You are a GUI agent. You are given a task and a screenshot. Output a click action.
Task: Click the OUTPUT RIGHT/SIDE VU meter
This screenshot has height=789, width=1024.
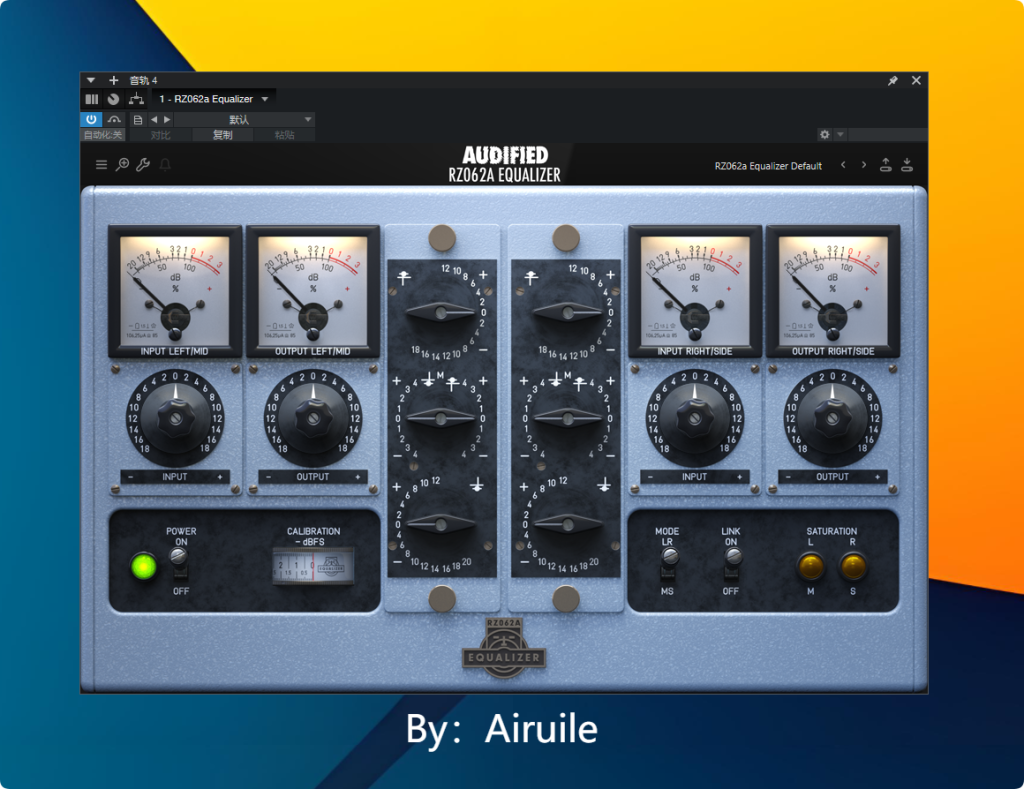pyautogui.click(x=833, y=291)
